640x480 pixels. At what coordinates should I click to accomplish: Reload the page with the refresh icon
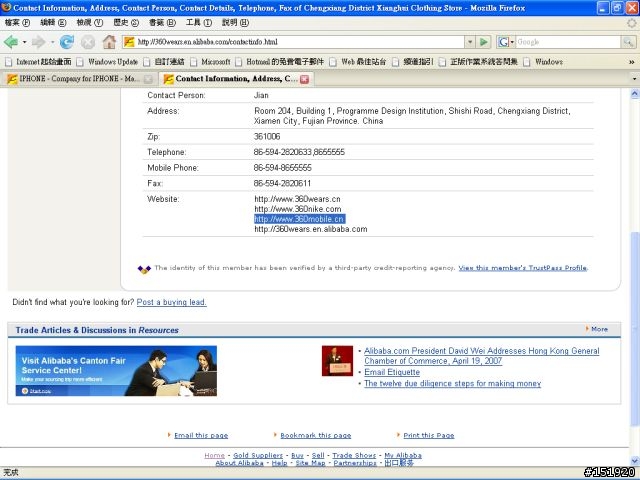coord(67,42)
